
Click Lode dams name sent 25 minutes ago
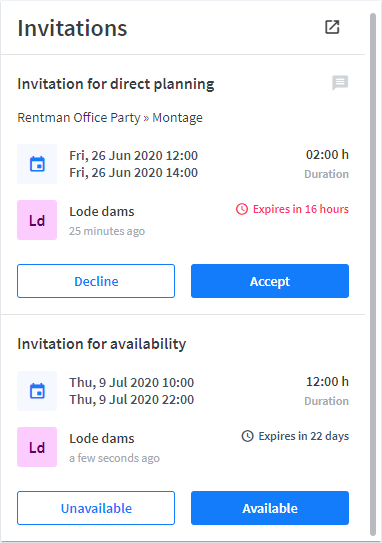pos(102,212)
